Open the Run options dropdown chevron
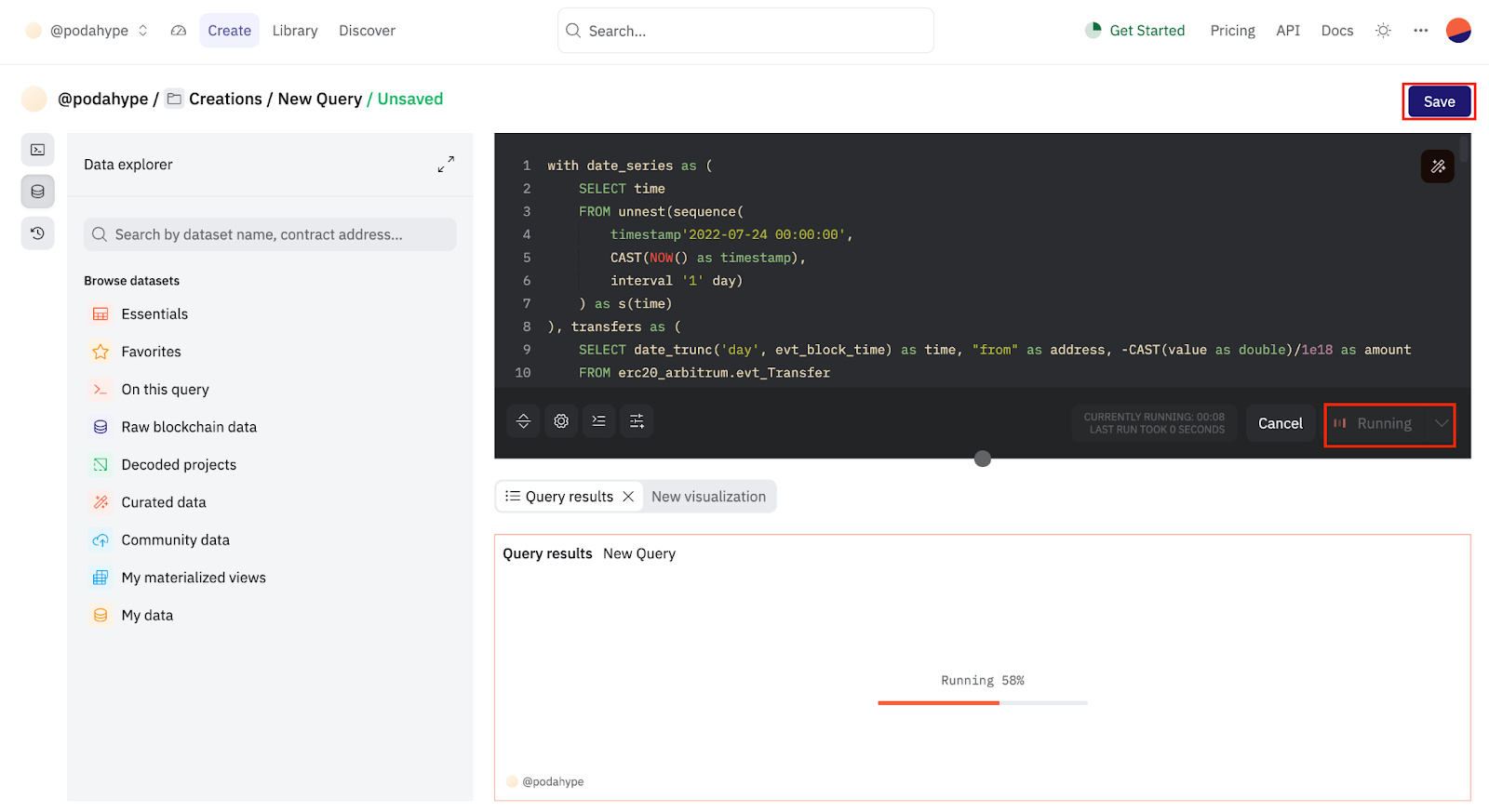Image resolution: width=1489 pixels, height=812 pixels. pyautogui.click(x=1441, y=423)
